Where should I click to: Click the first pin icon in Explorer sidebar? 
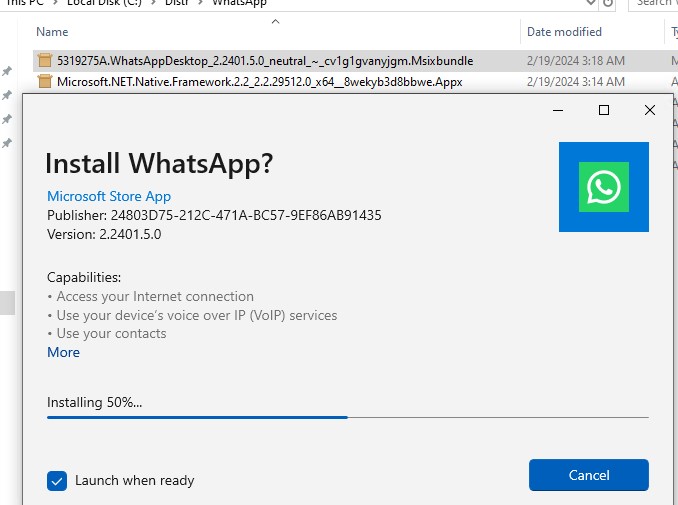click(7, 71)
